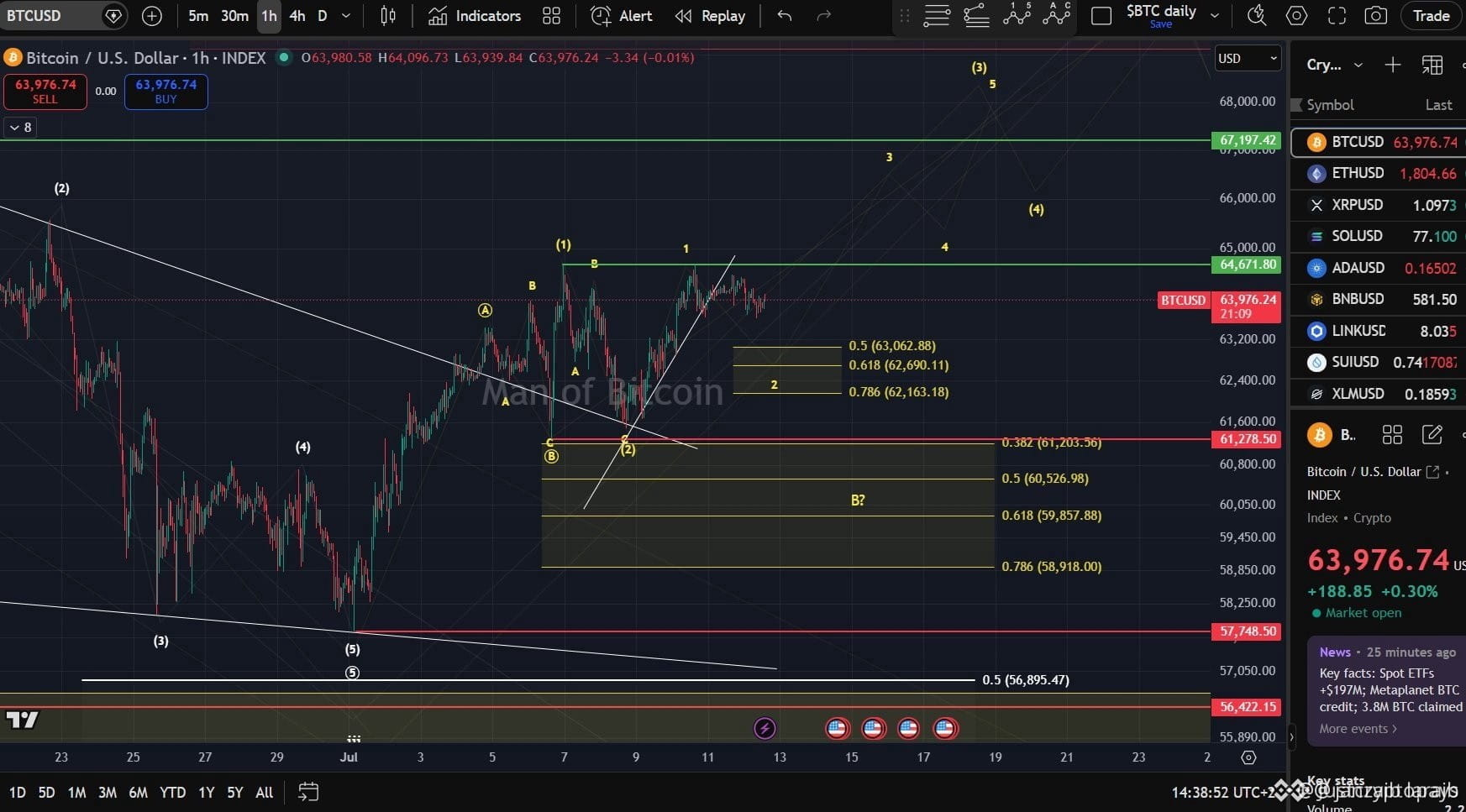Open the Indicators dialog
1466x812 pixels.
[475, 16]
